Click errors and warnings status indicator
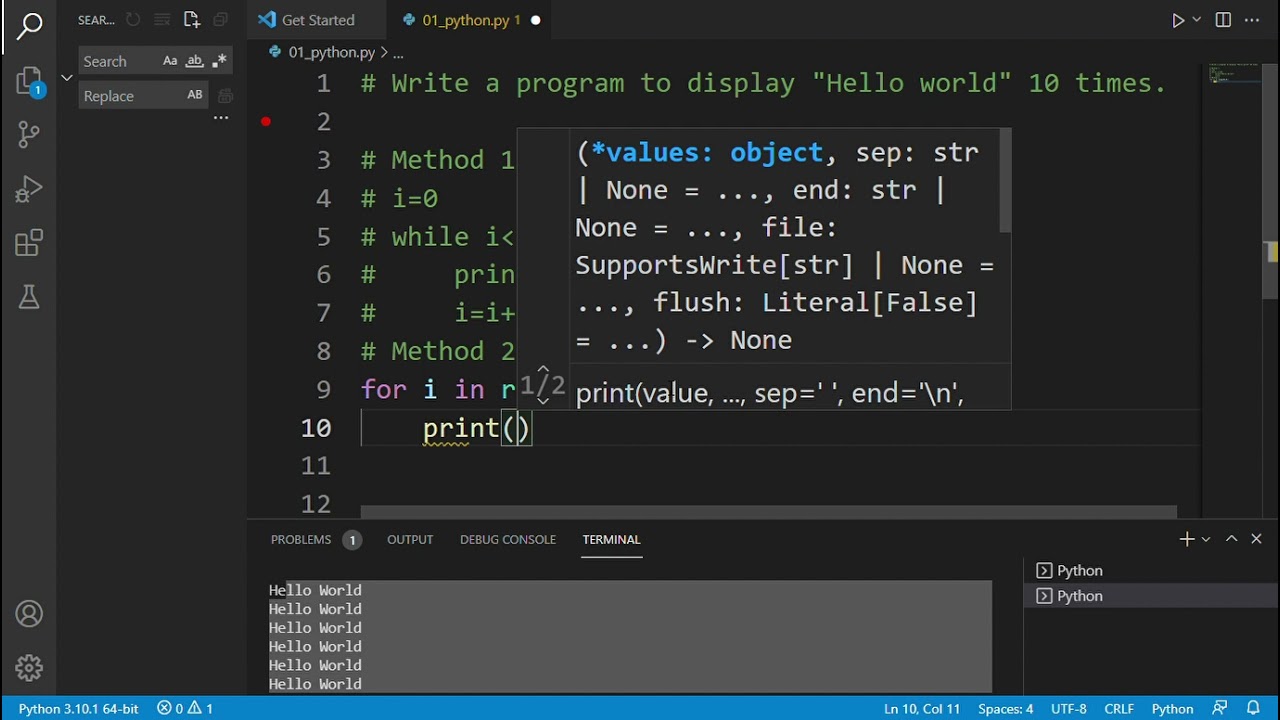The width and height of the screenshot is (1280, 720). 185,708
